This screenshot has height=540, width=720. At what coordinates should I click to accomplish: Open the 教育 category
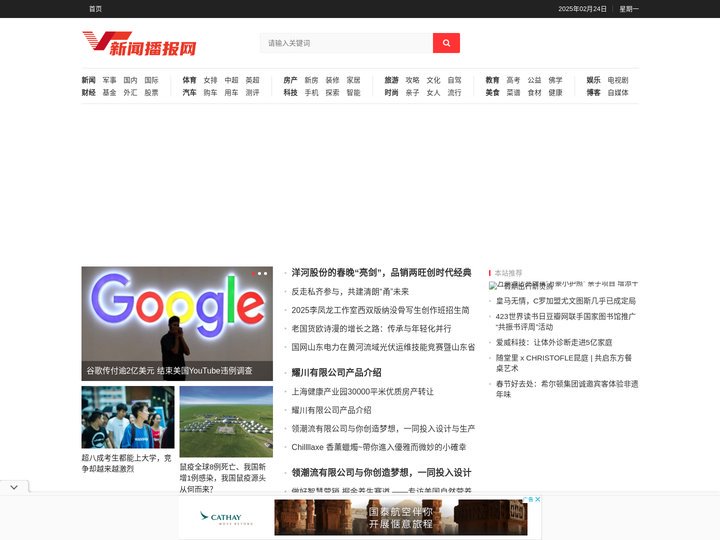click(492, 80)
